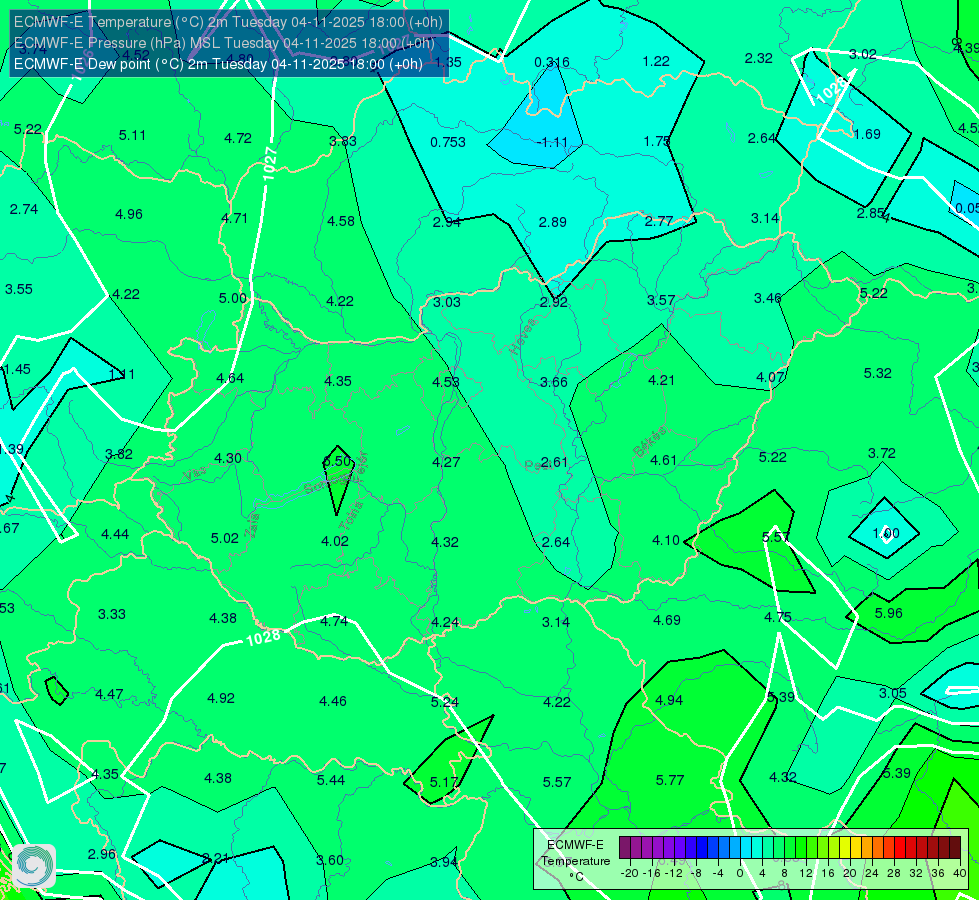Click the purple -20°C legend swatch
979x900 pixels.
click(625, 848)
